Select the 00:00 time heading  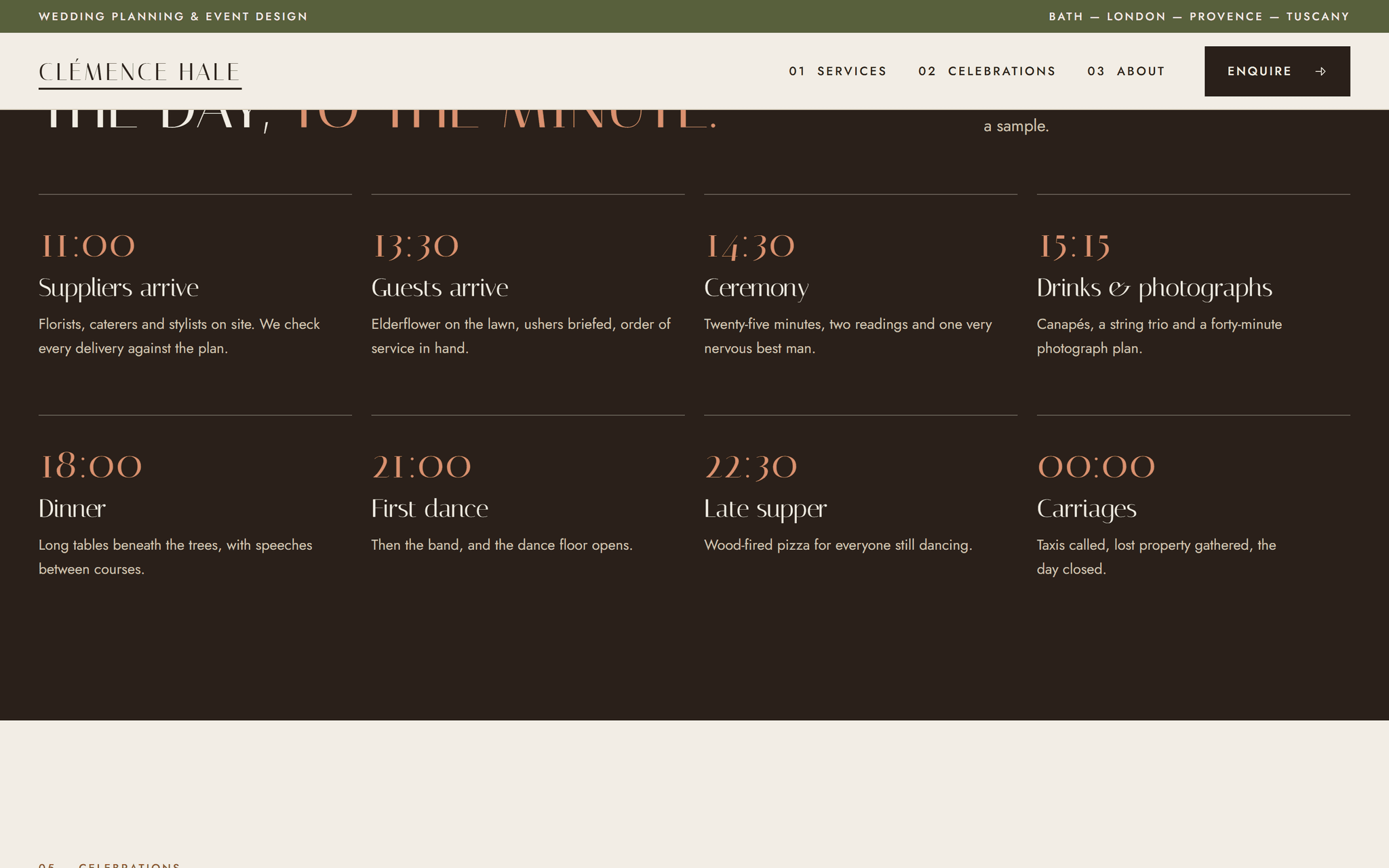1096,467
